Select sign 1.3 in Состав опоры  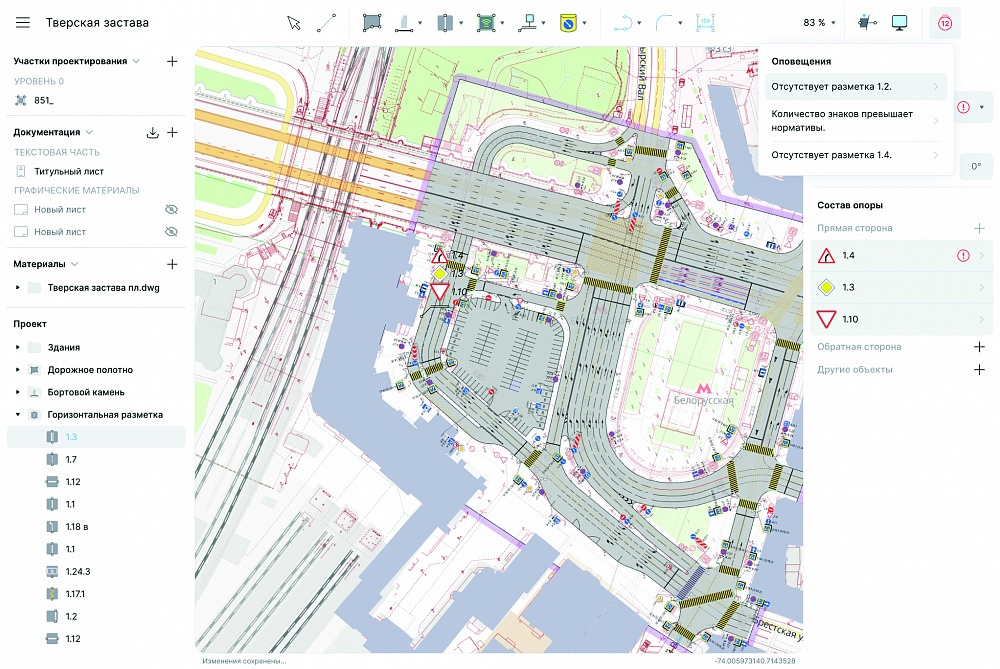[902, 288]
